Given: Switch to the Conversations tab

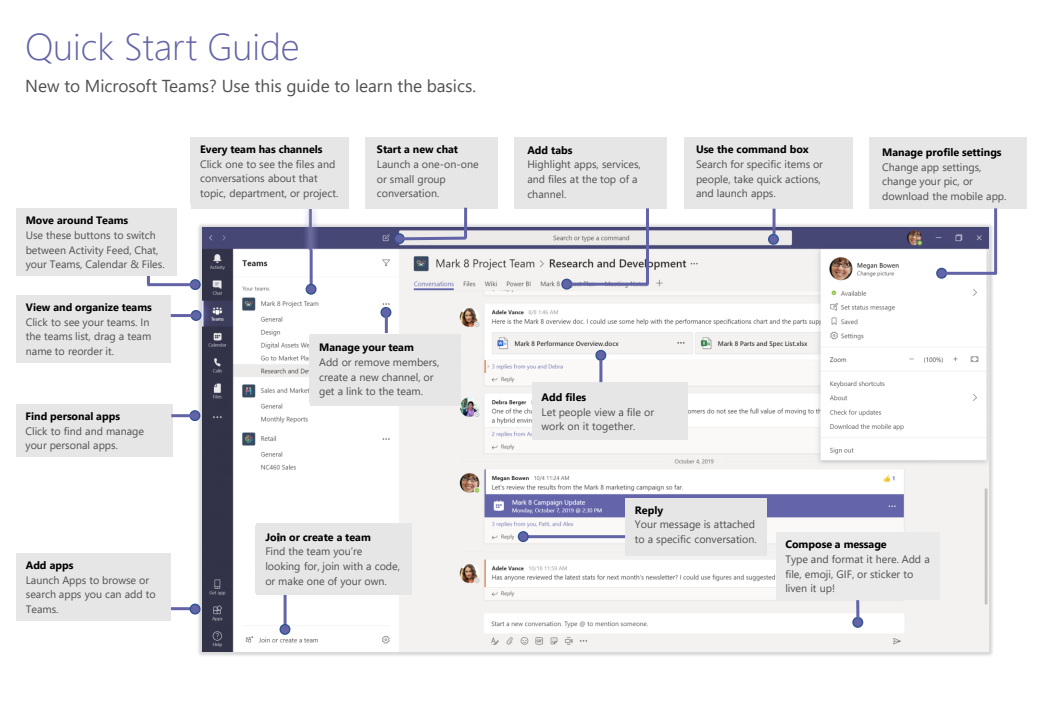Looking at the screenshot, I should click(x=434, y=284).
